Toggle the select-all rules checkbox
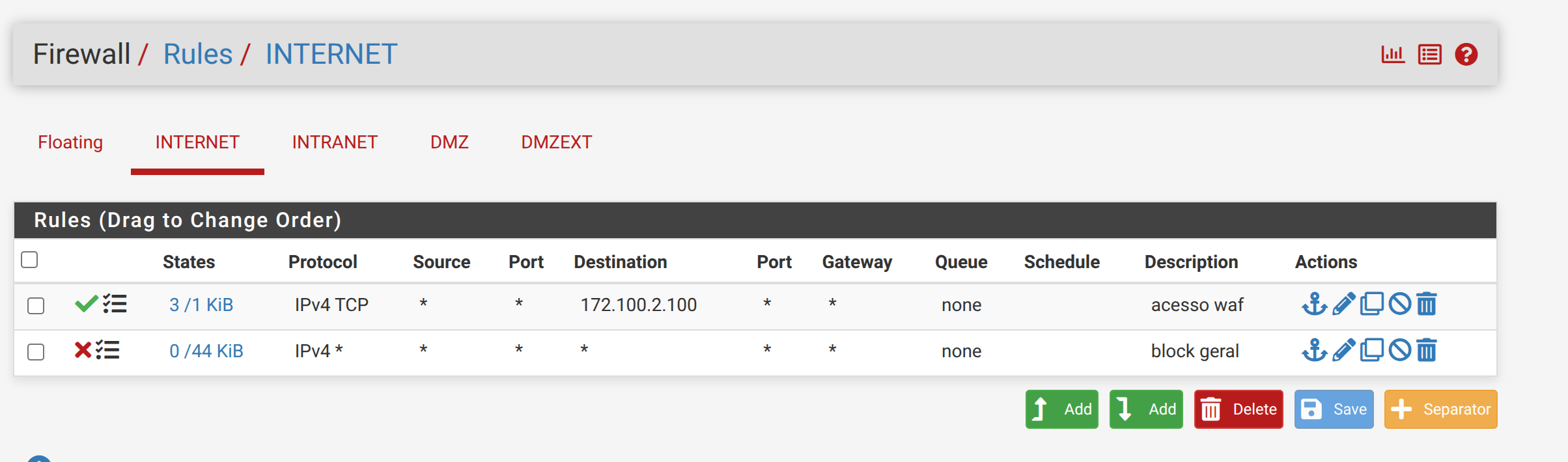The height and width of the screenshot is (462, 1568). pyautogui.click(x=29, y=260)
